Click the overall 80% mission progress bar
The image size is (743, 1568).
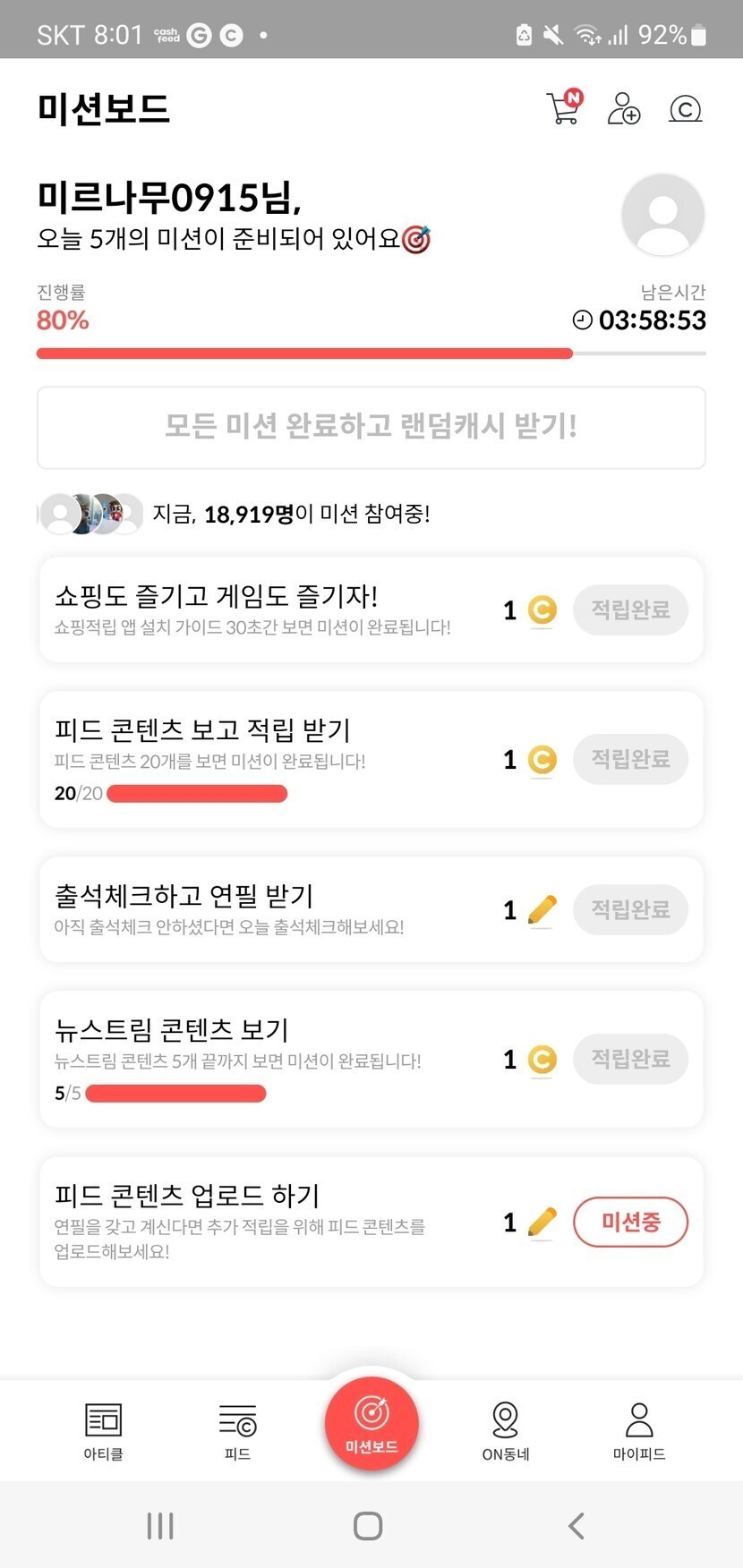pos(371,354)
